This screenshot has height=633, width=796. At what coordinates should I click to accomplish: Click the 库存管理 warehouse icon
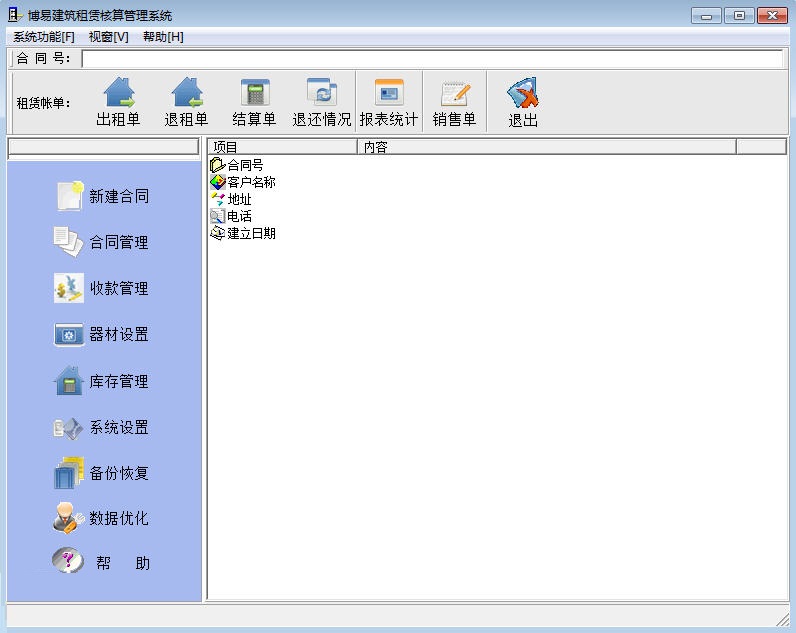click(69, 381)
